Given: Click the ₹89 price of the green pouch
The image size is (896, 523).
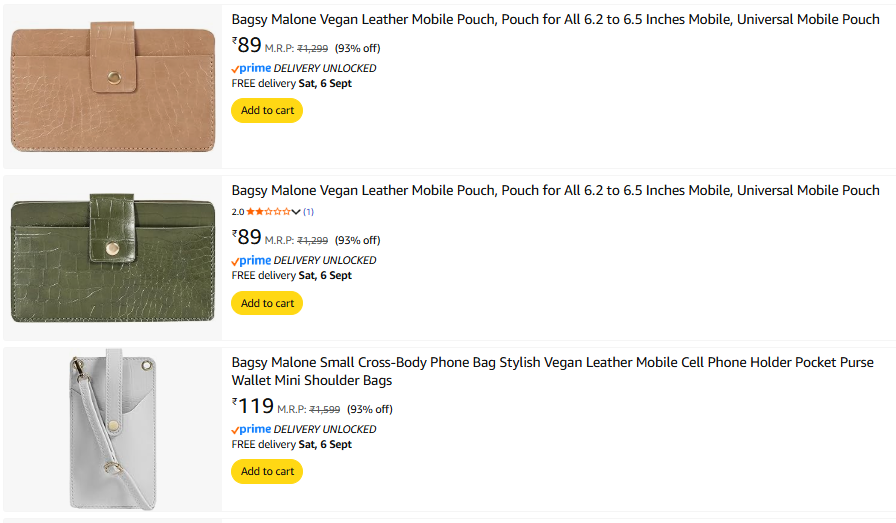Looking at the screenshot, I should (246, 237).
